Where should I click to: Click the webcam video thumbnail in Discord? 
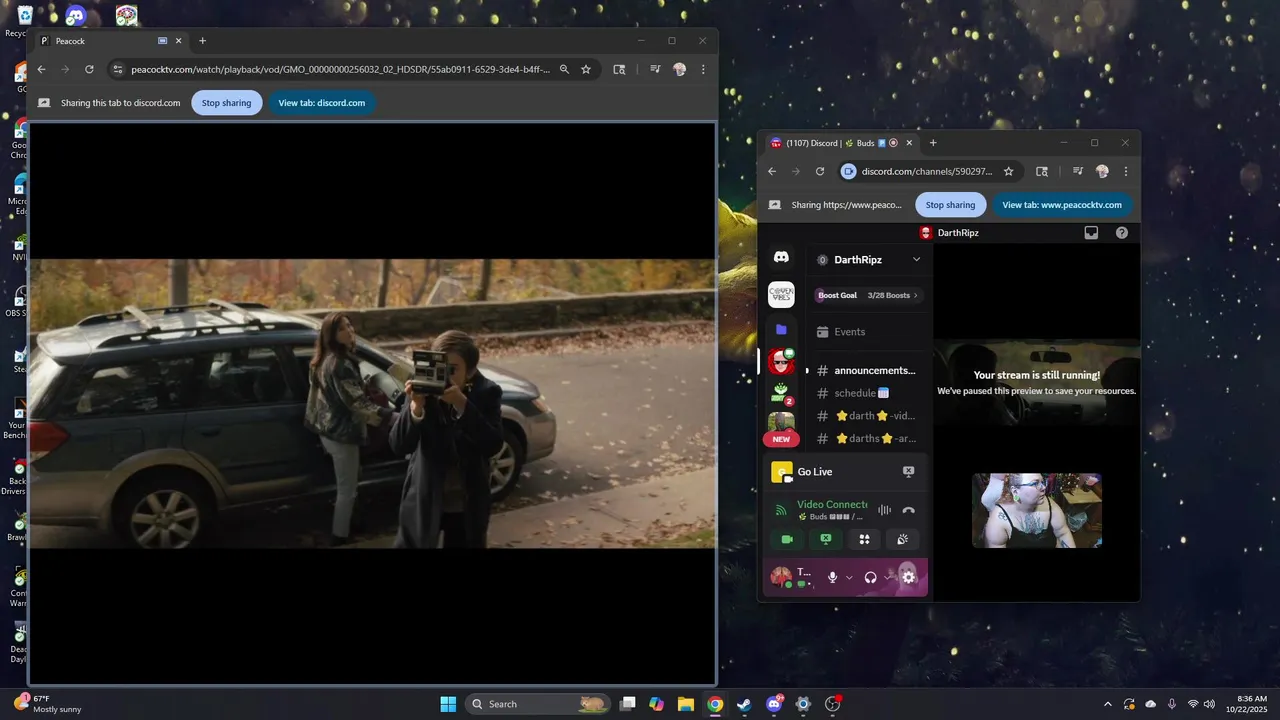pyautogui.click(x=1037, y=510)
